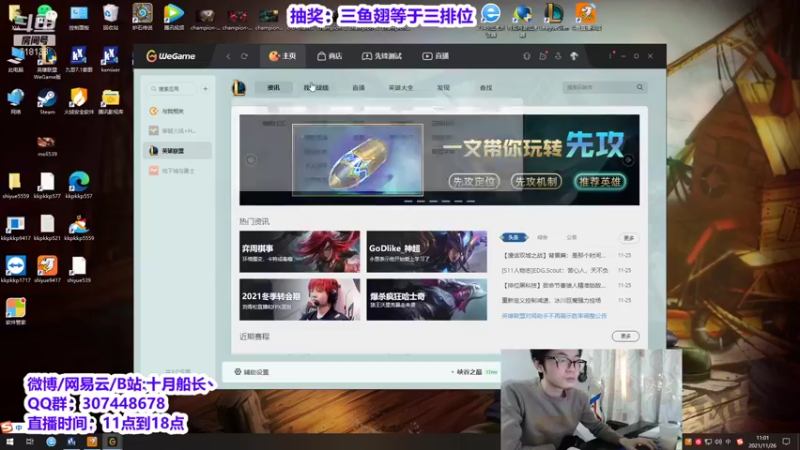Open the blue 英雄联盟对局助手 announcement link

tap(554, 316)
